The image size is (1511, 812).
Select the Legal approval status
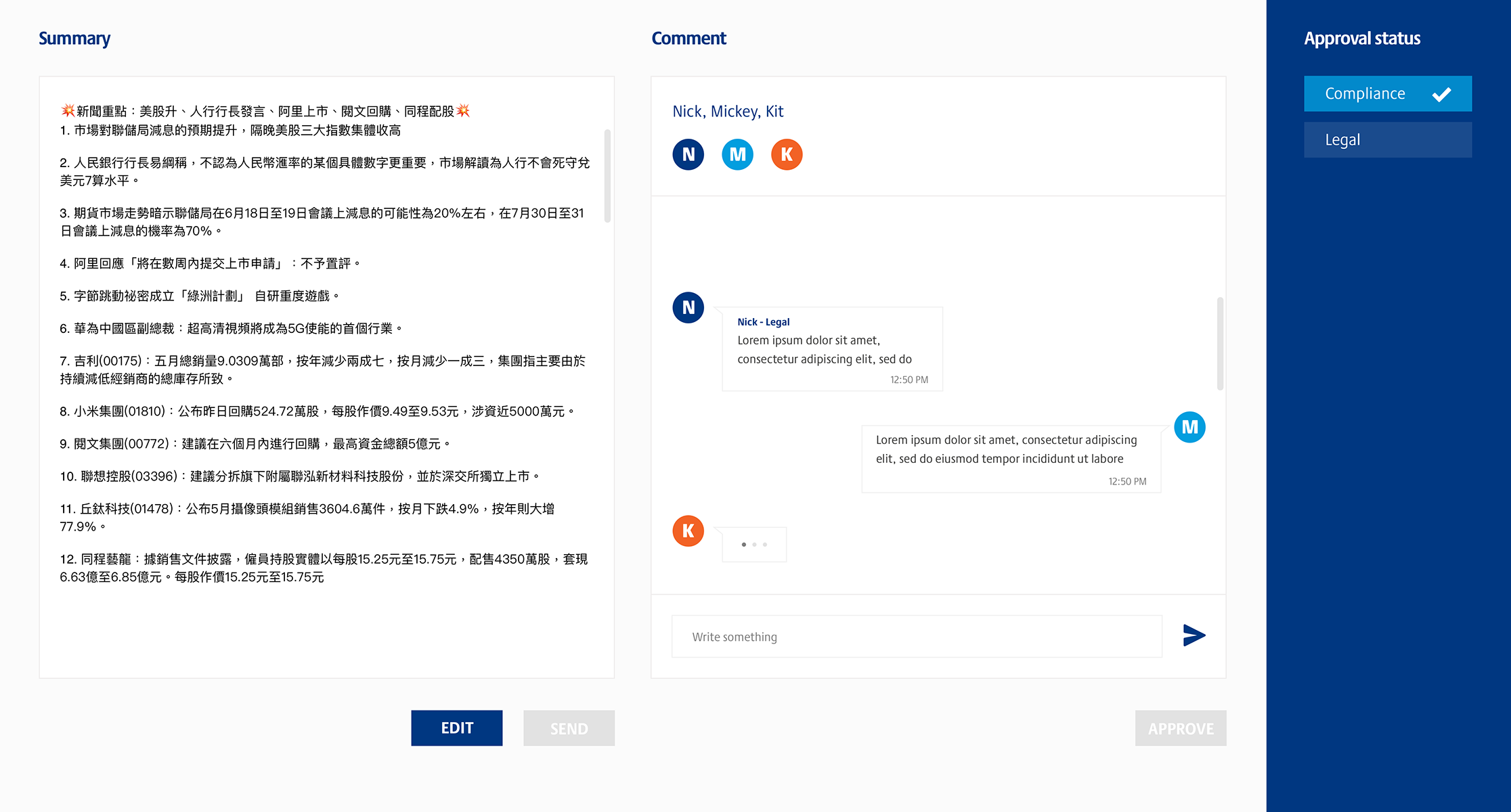[x=1388, y=139]
